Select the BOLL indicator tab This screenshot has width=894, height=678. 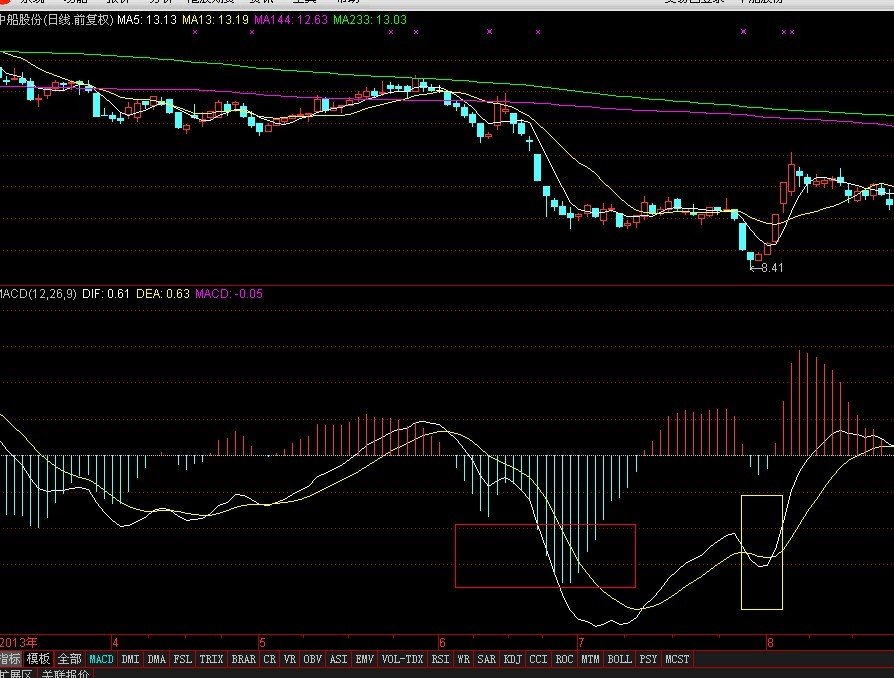619,659
